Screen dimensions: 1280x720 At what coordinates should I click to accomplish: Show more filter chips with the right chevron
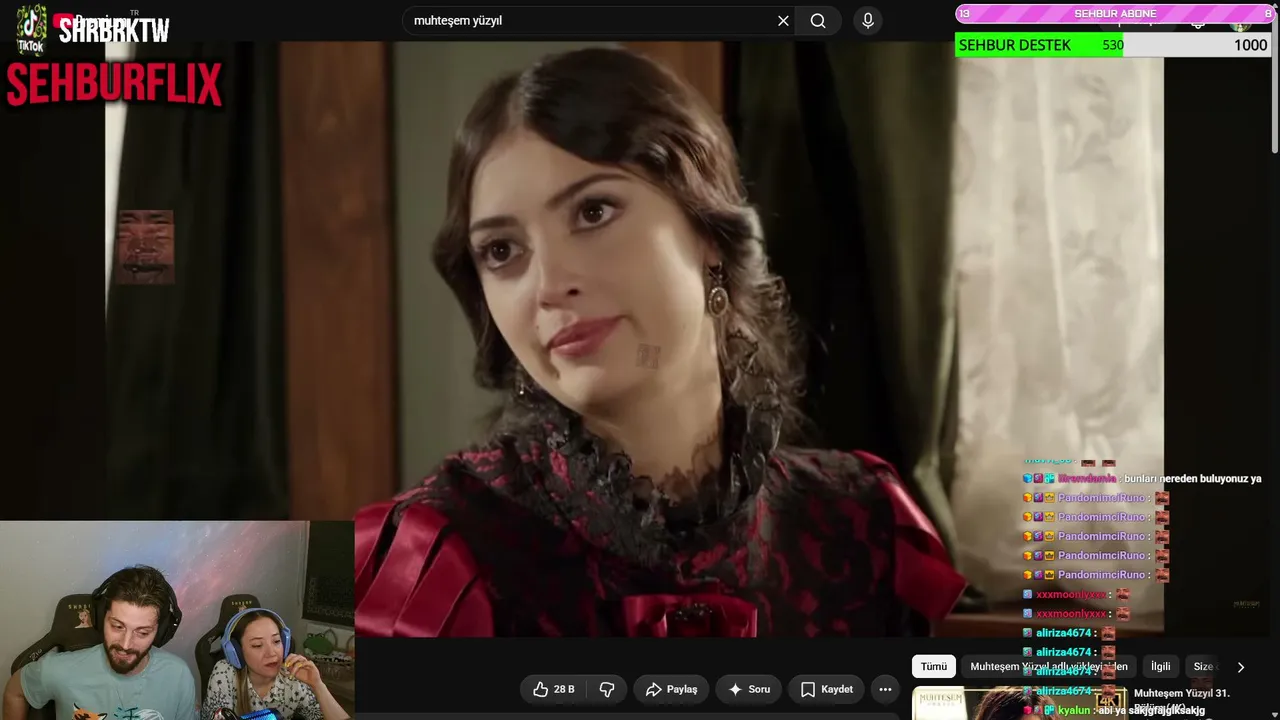1241,667
